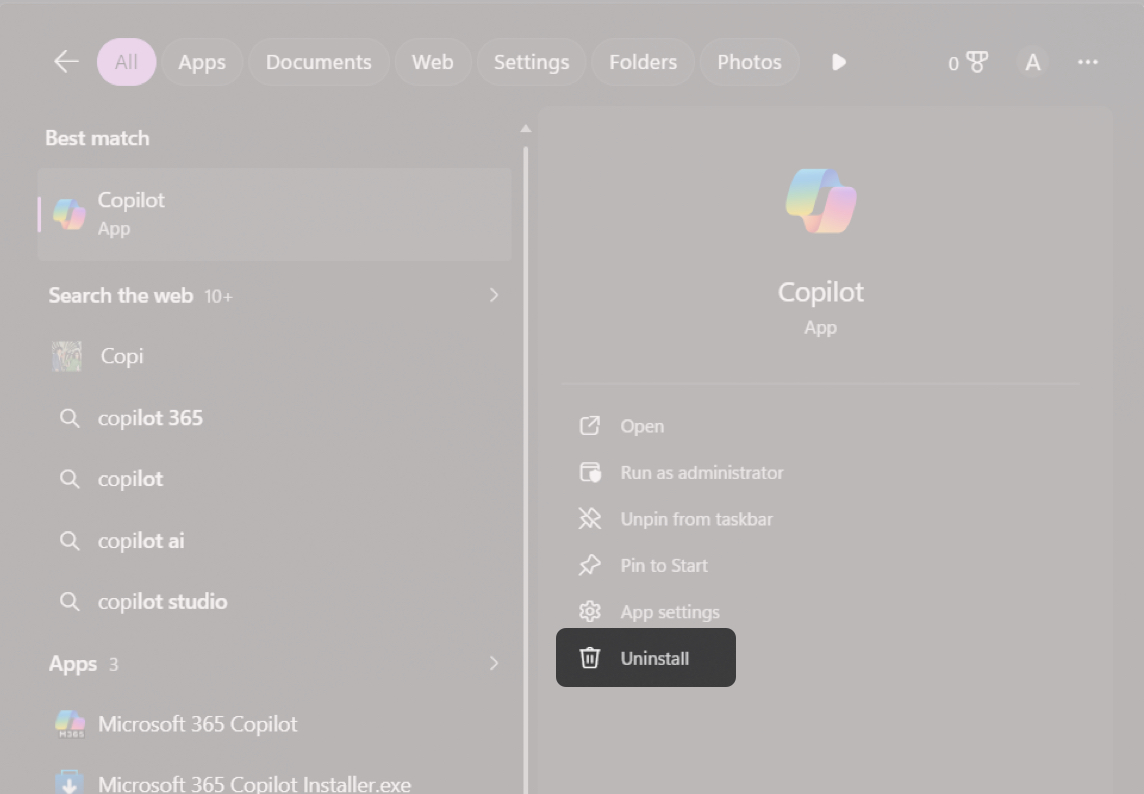Select the magnifier next to copilot studio
The width and height of the screenshot is (1144, 794).
(69, 601)
